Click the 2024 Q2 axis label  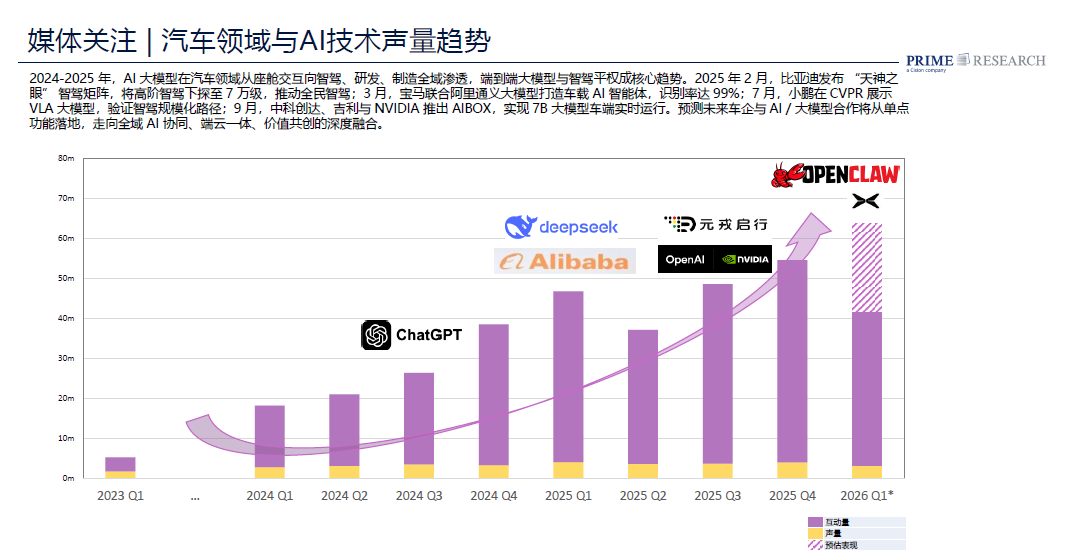pyautogui.click(x=344, y=496)
